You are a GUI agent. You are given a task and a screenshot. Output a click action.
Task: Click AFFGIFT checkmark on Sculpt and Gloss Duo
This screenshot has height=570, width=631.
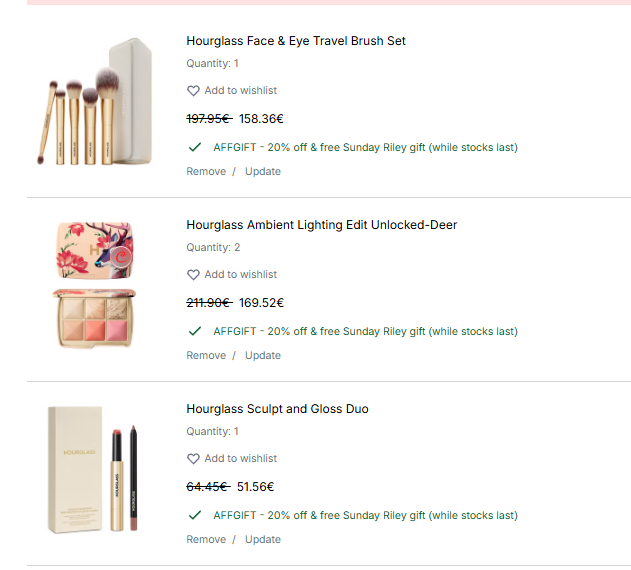[195, 515]
